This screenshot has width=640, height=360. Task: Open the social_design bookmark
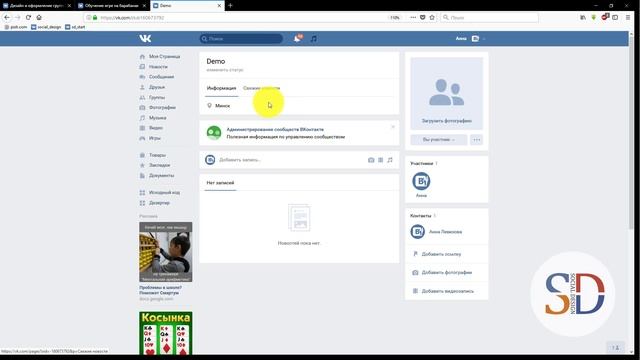(x=46, y=27)
